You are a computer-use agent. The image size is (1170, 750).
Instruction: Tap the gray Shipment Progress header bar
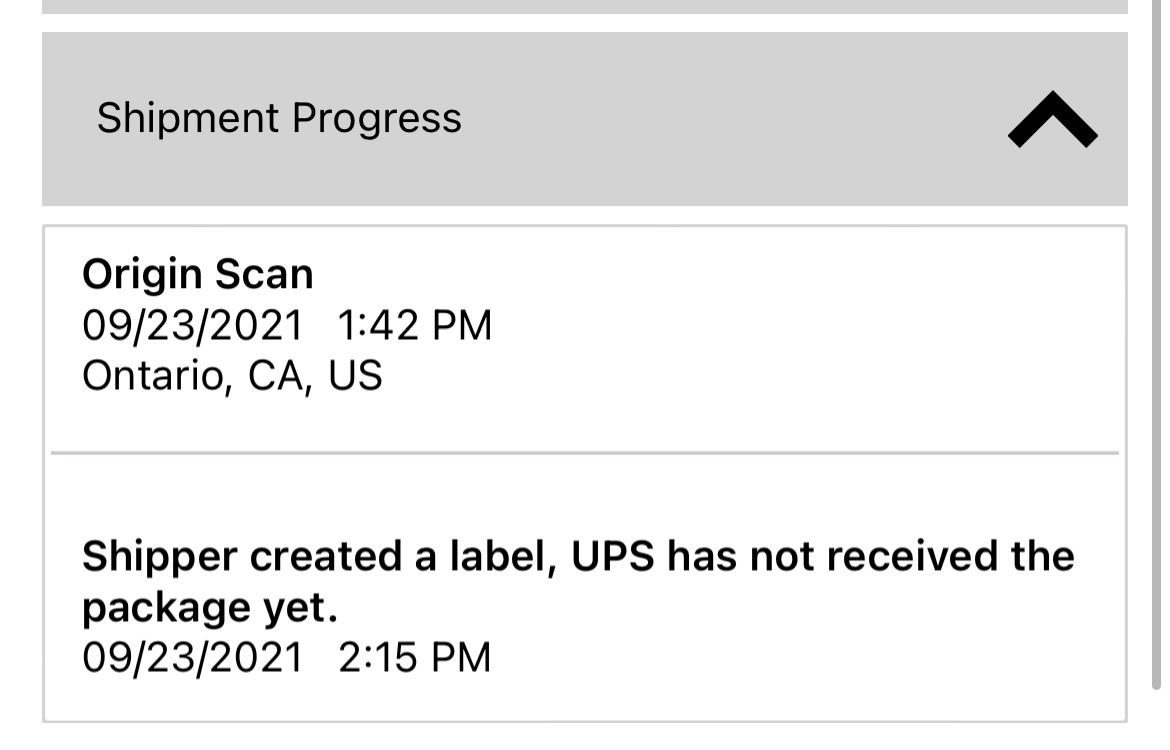700,119
